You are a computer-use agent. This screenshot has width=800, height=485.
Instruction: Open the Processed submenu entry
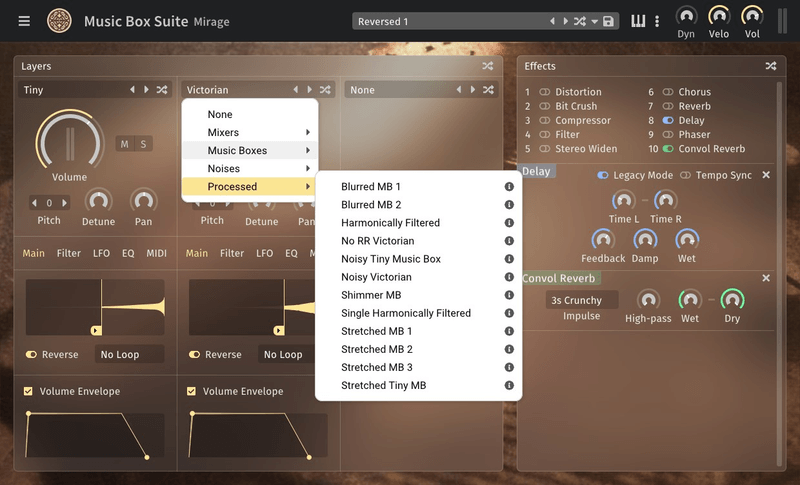(250, 187)
